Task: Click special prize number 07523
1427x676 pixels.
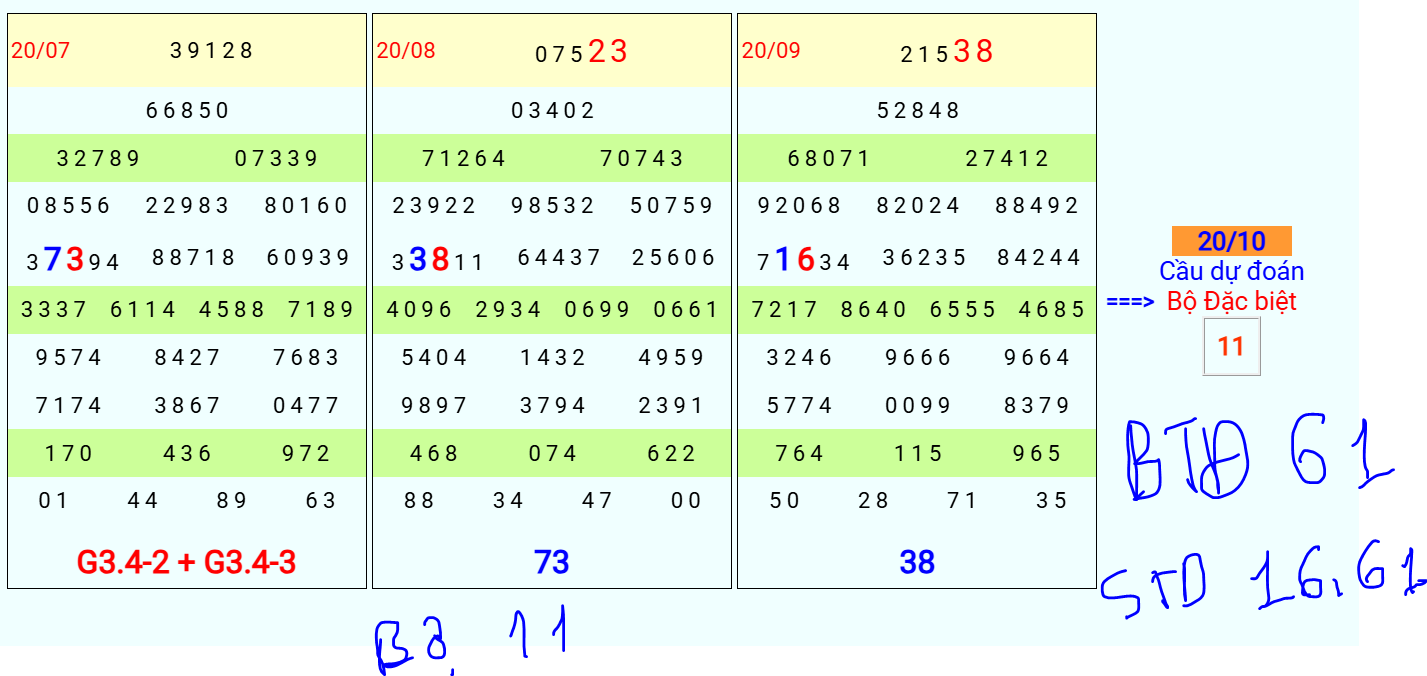Action: [581, 51]
